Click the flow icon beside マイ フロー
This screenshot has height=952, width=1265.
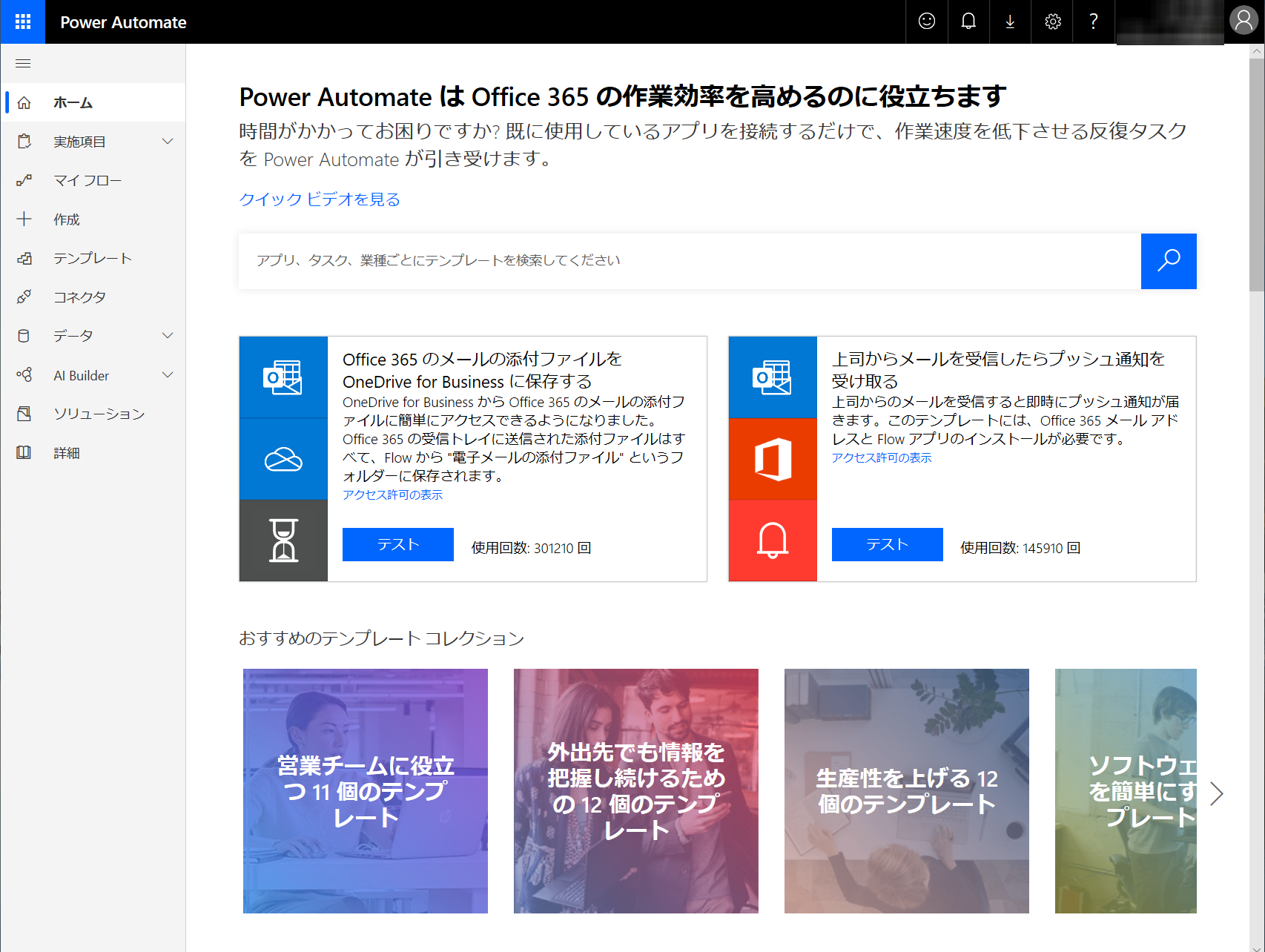(24, 180)
